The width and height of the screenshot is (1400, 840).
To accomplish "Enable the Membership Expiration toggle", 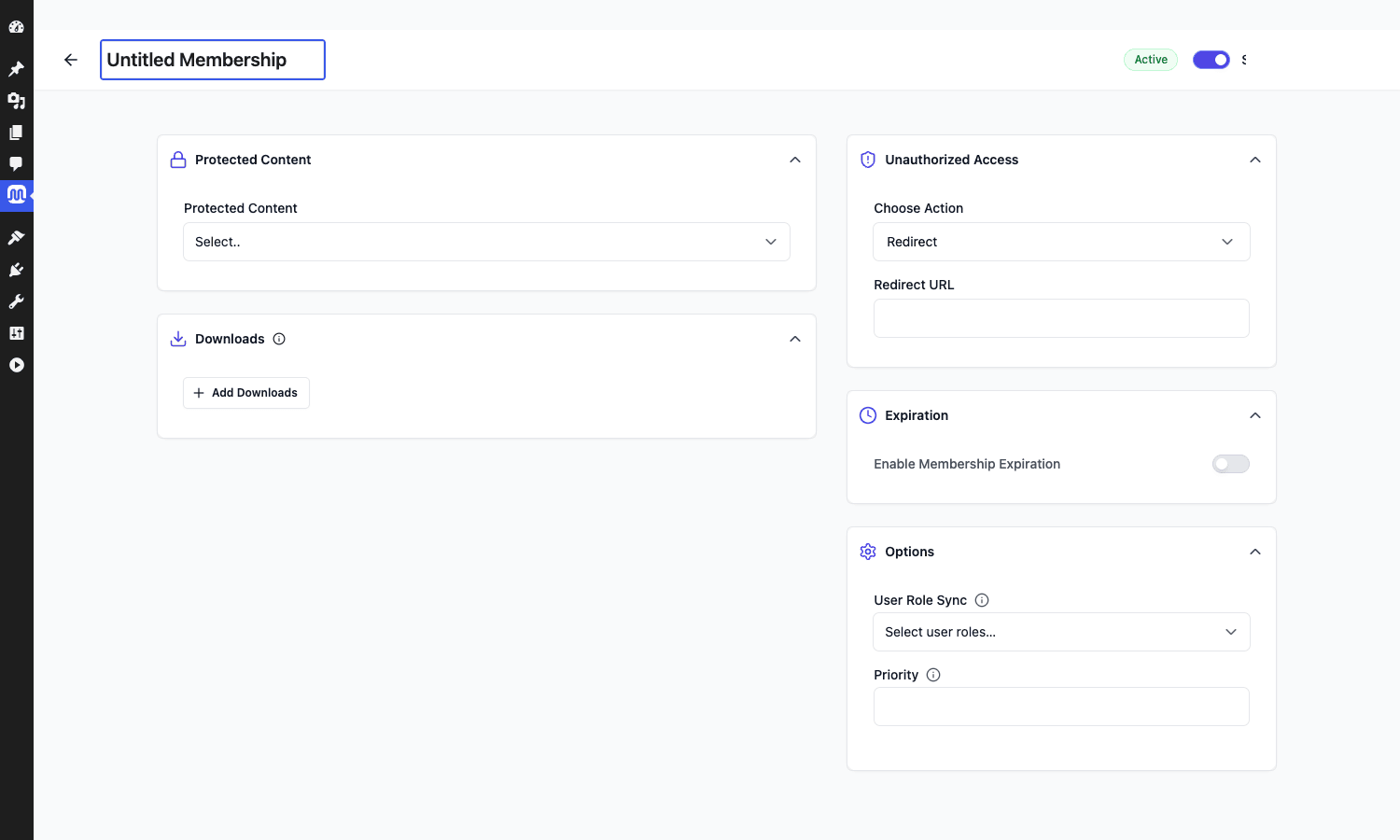I will (x=1231, y=464).
